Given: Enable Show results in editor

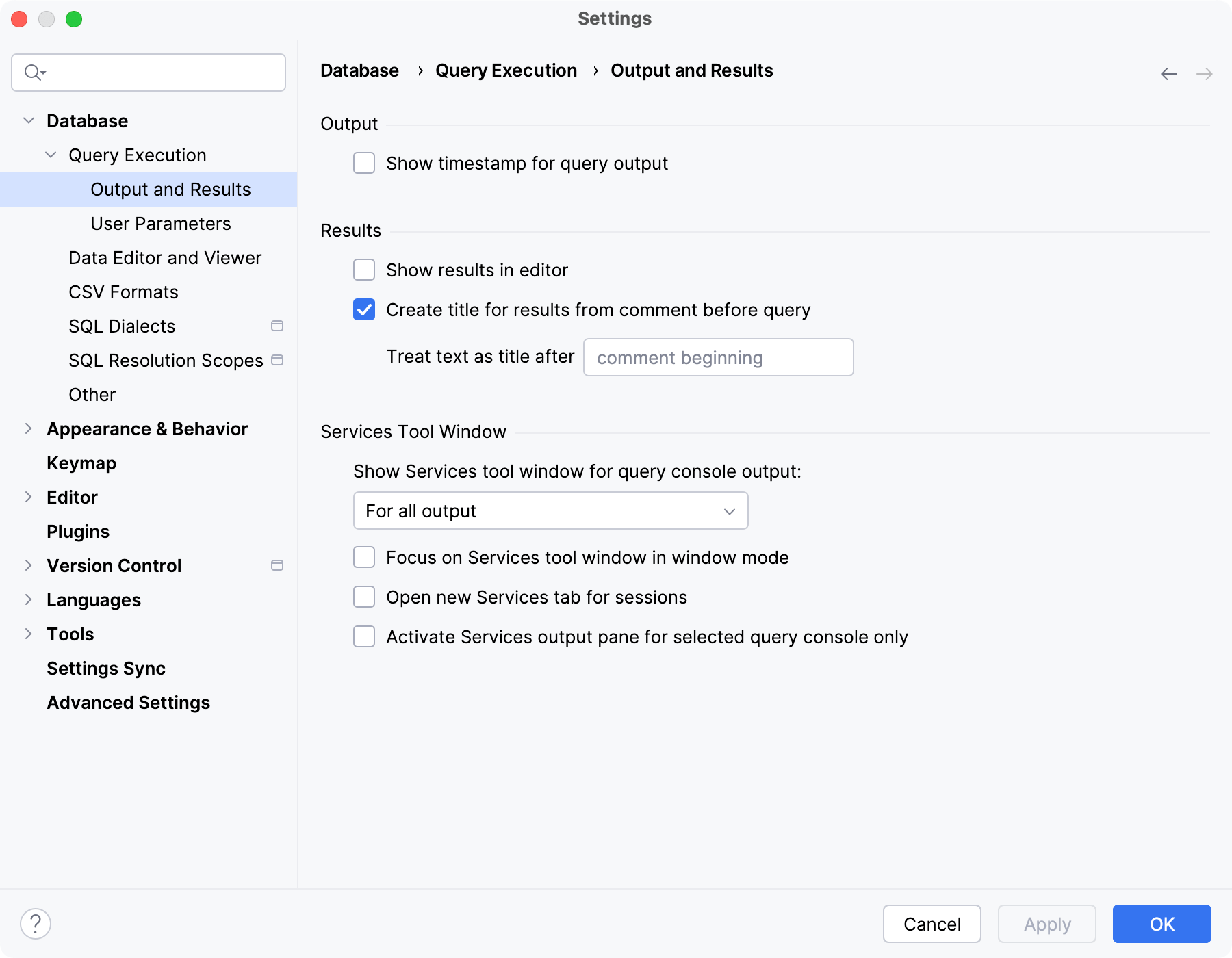Looking at the screenshot, I should (x=363, y=270).
